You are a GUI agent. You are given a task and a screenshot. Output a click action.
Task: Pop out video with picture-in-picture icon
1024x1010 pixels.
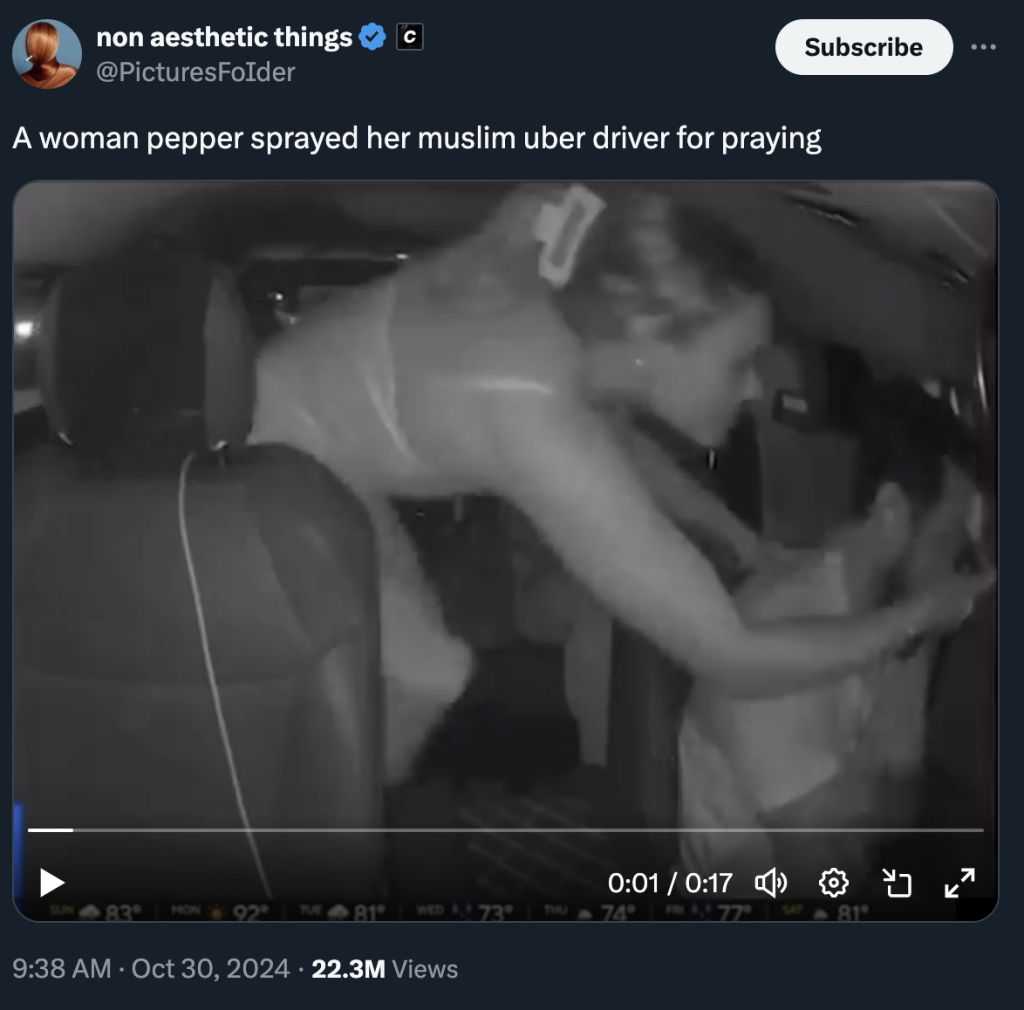pos(896,883)
